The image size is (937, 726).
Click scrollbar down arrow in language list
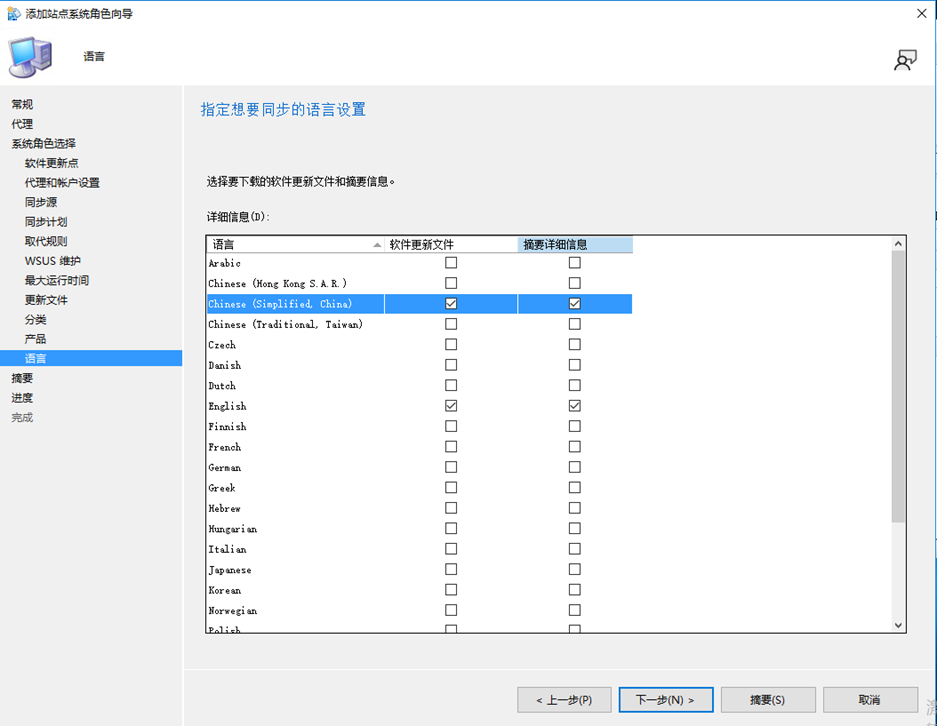[x=898, y=625]
